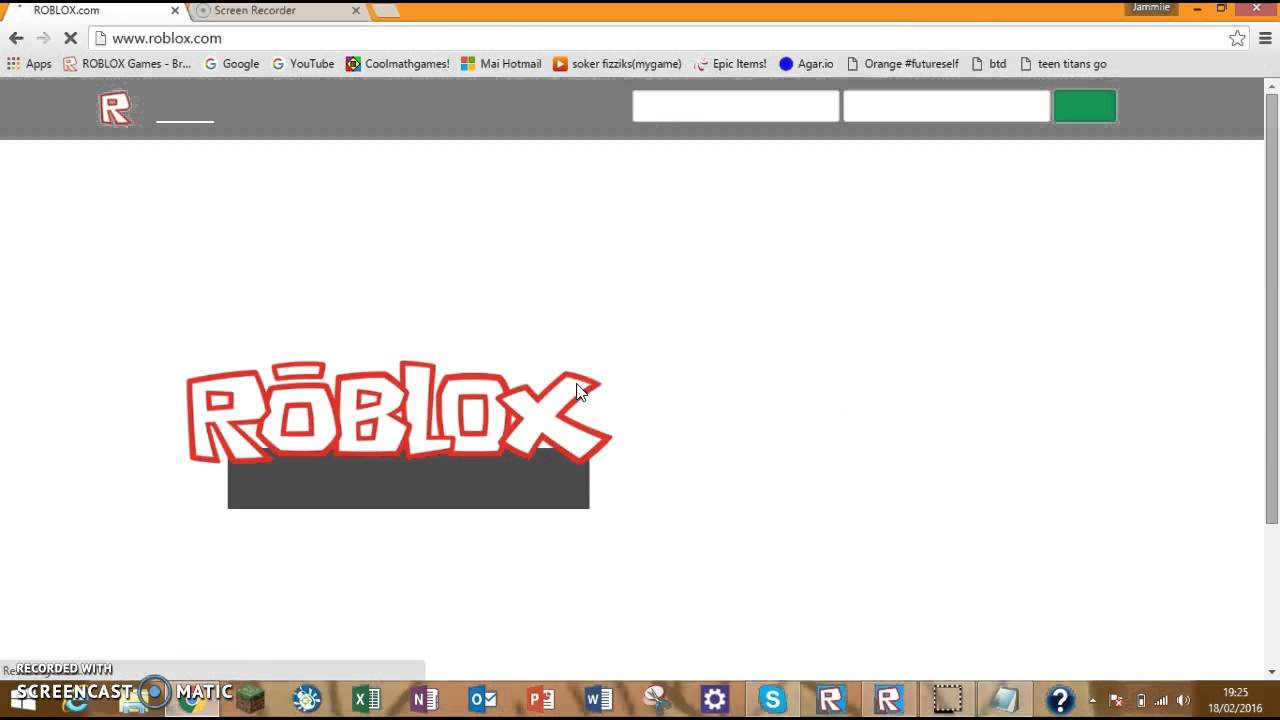Stop the page from loading
1280x720 pixels.
coord(71,38)
